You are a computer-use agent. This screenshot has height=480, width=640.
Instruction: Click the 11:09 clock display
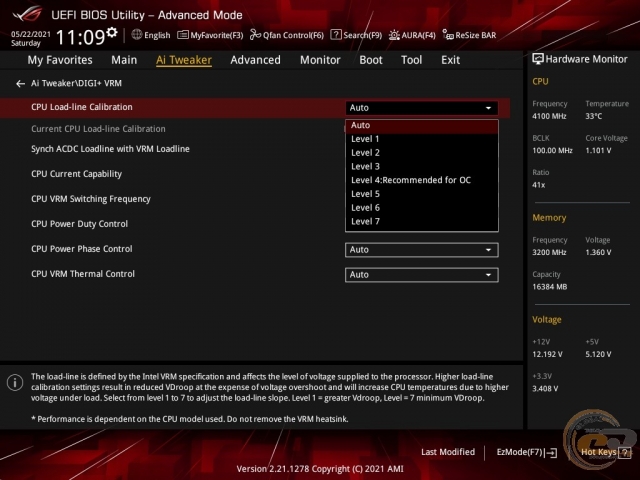coord(80,38)
